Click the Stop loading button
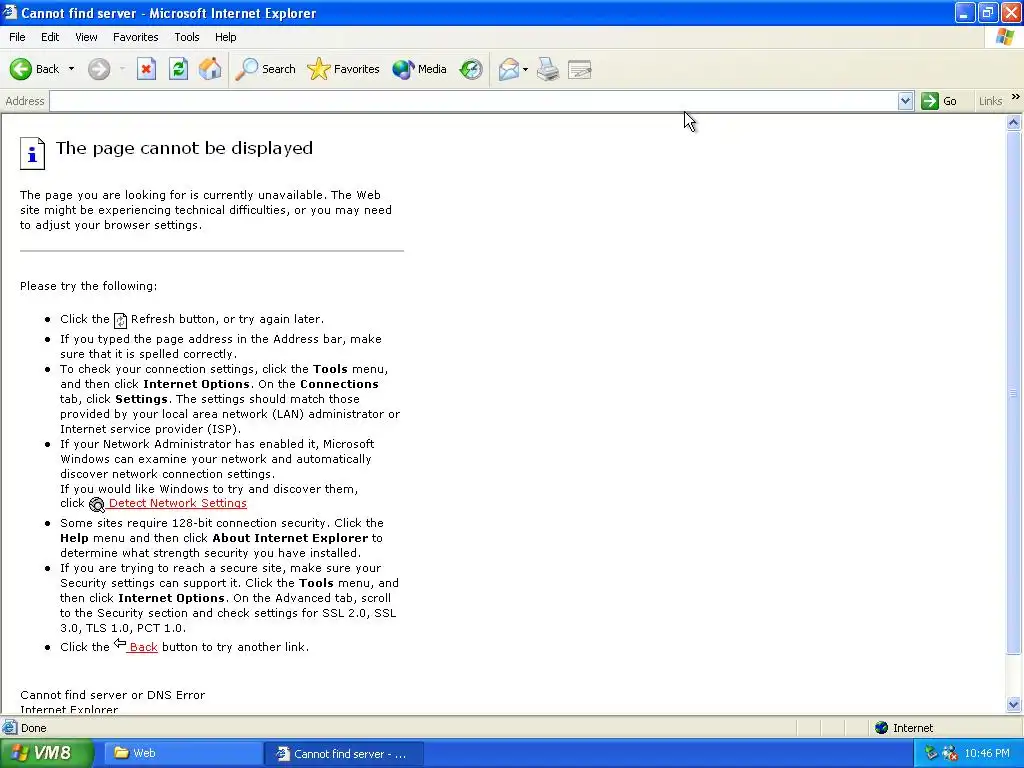Viewport: 1024px width, 768px height. [x=146, y=69]
